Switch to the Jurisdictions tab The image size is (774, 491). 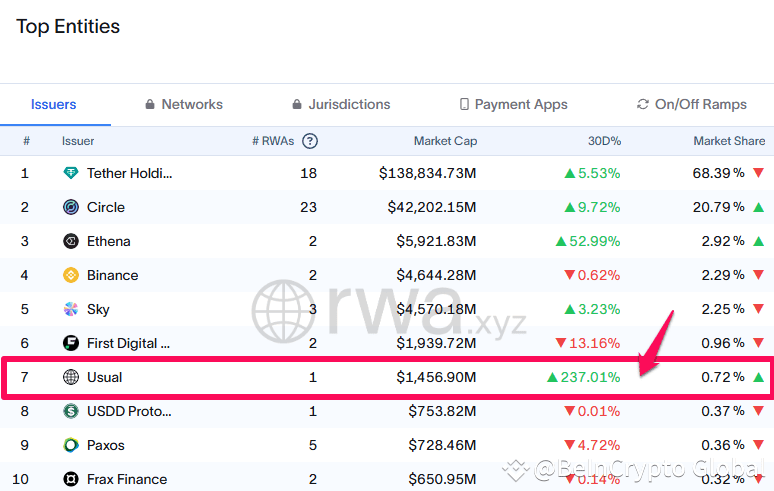(341, 104)
